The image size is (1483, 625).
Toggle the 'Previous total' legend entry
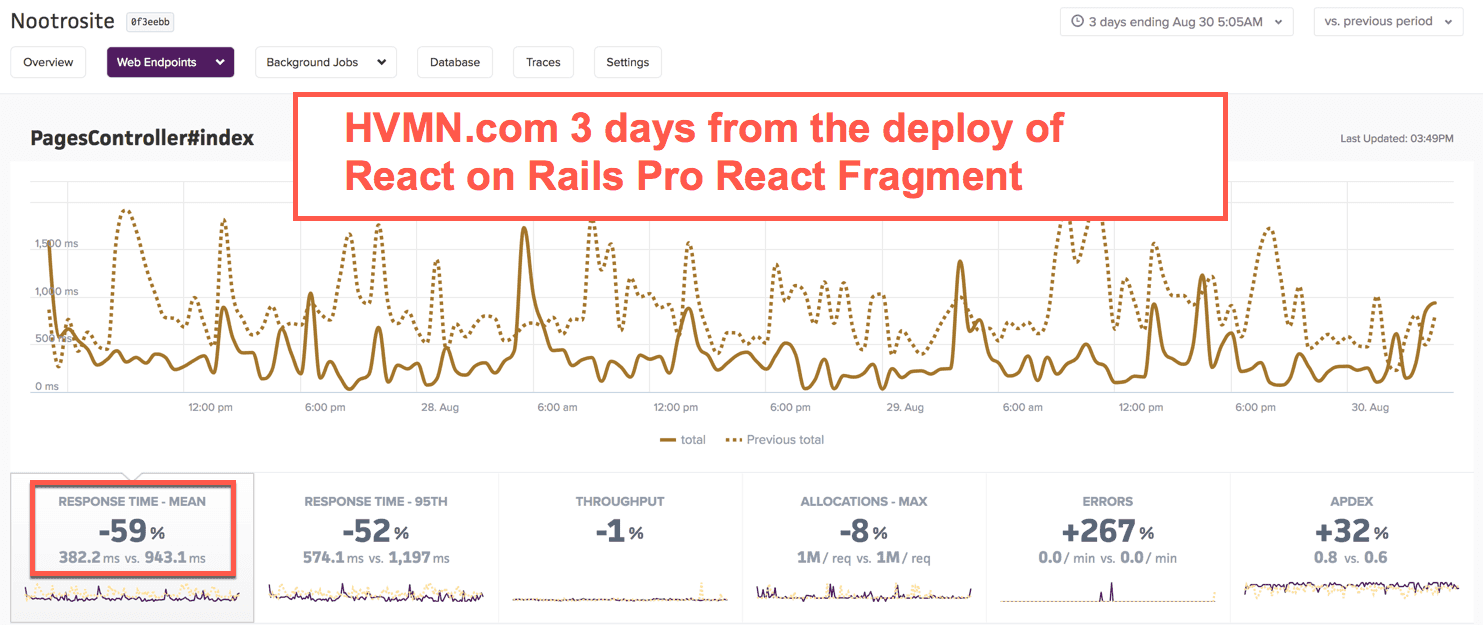coord(774,439)
